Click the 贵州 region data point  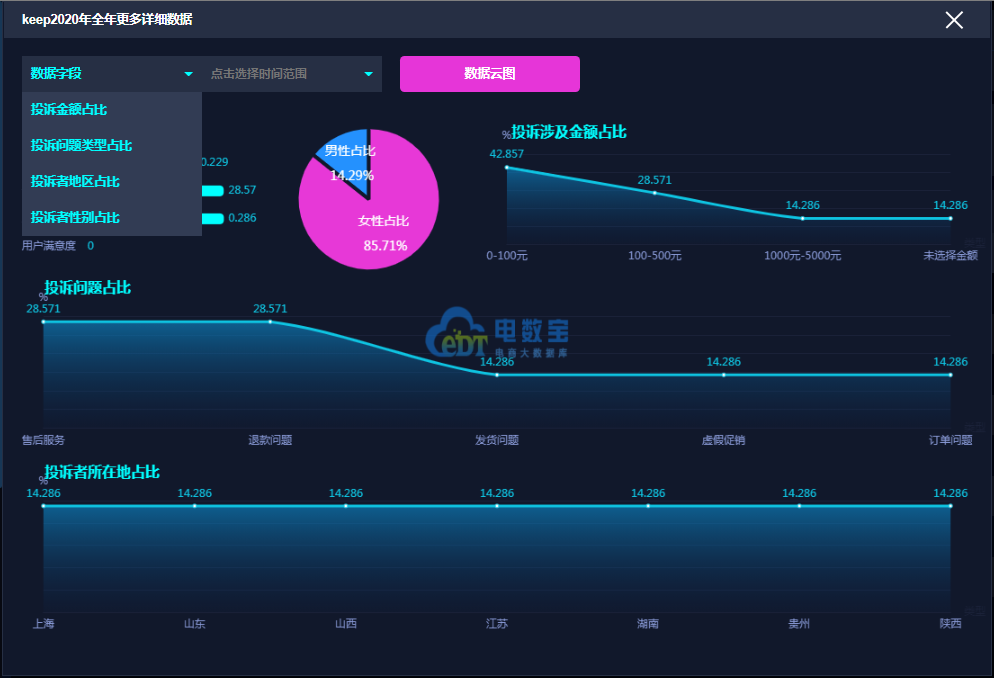(799, 506)
